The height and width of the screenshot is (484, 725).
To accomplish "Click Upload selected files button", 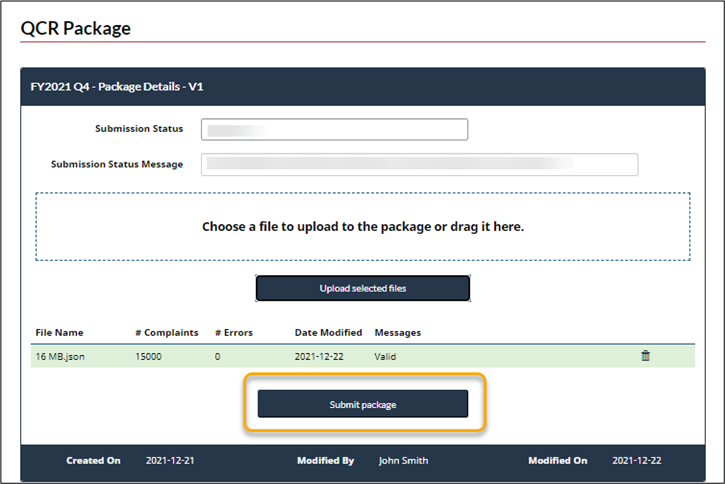I will [363, 288].
